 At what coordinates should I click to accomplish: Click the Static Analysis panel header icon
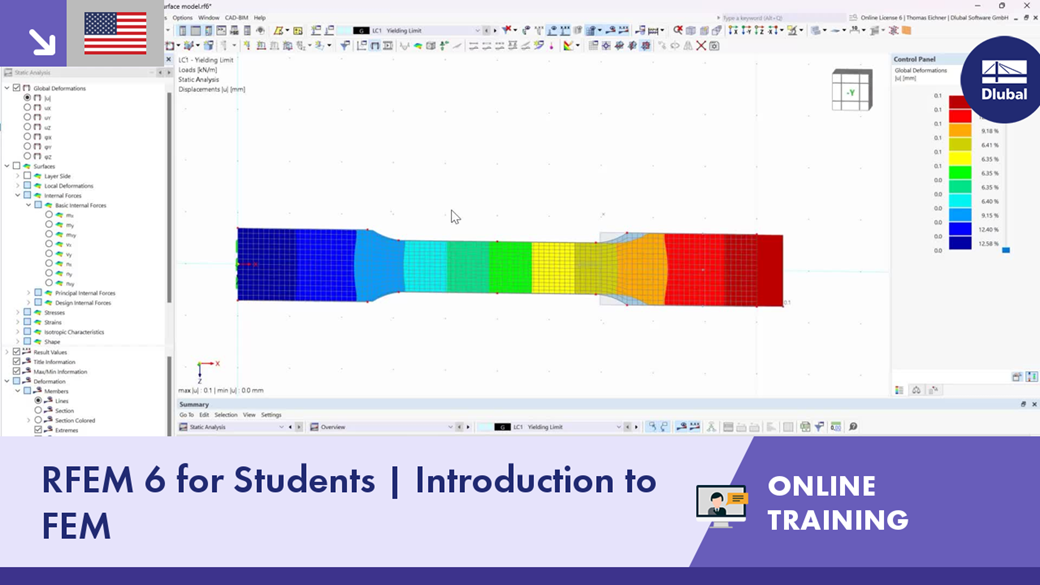coord(9,72)
